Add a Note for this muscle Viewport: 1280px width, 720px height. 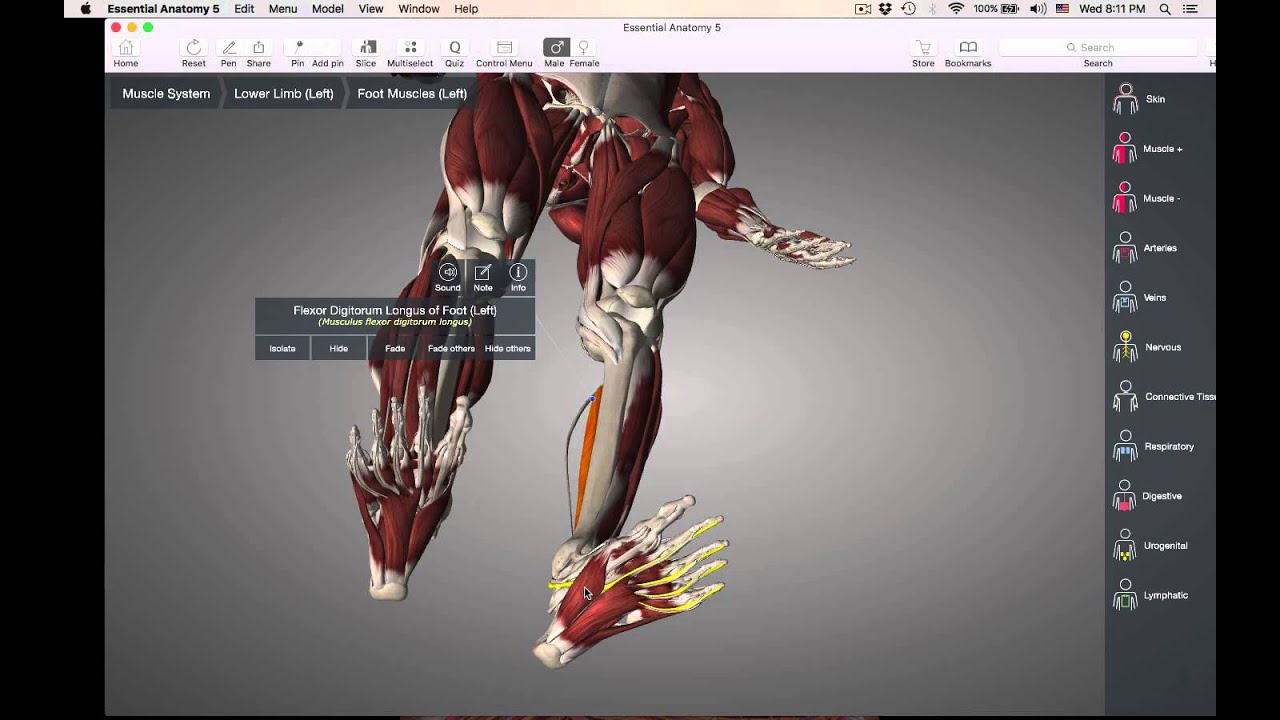pos(483,277)
